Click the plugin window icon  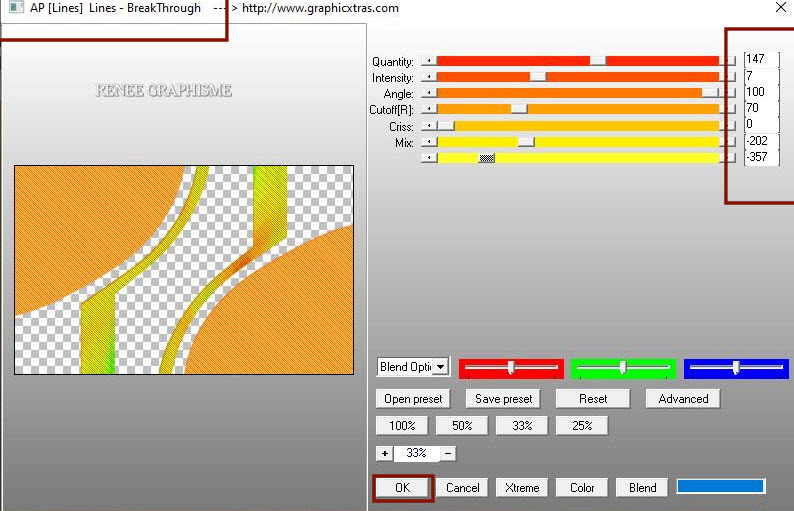16,7
